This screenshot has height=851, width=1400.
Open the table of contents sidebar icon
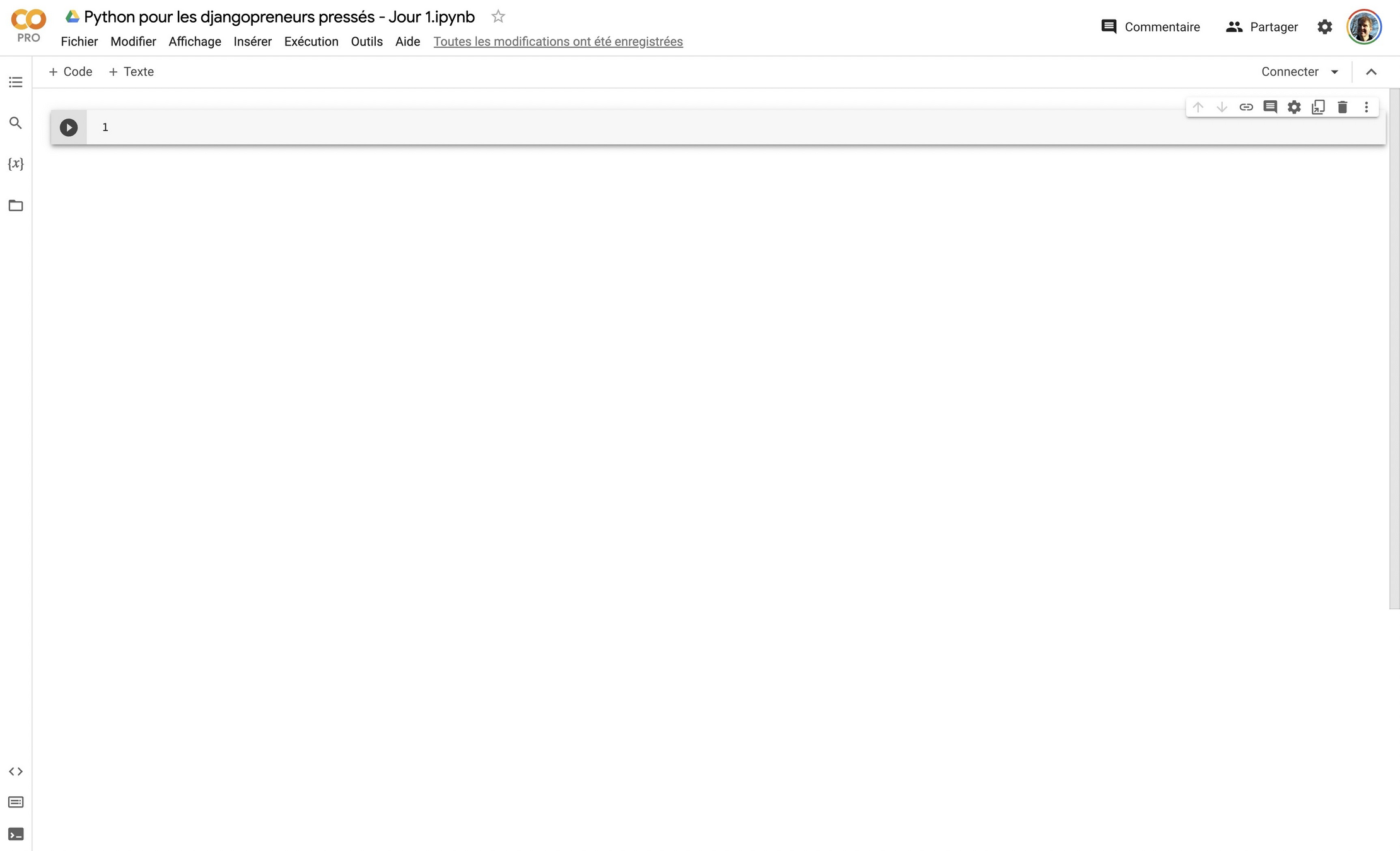click(16, 82)
